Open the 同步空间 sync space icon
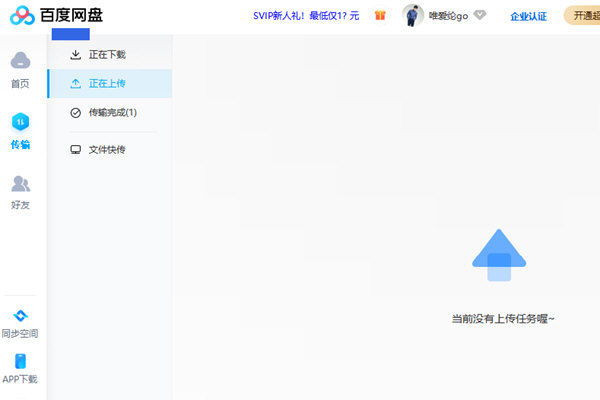Screen dimensions: 600x400 click(20, 316)
